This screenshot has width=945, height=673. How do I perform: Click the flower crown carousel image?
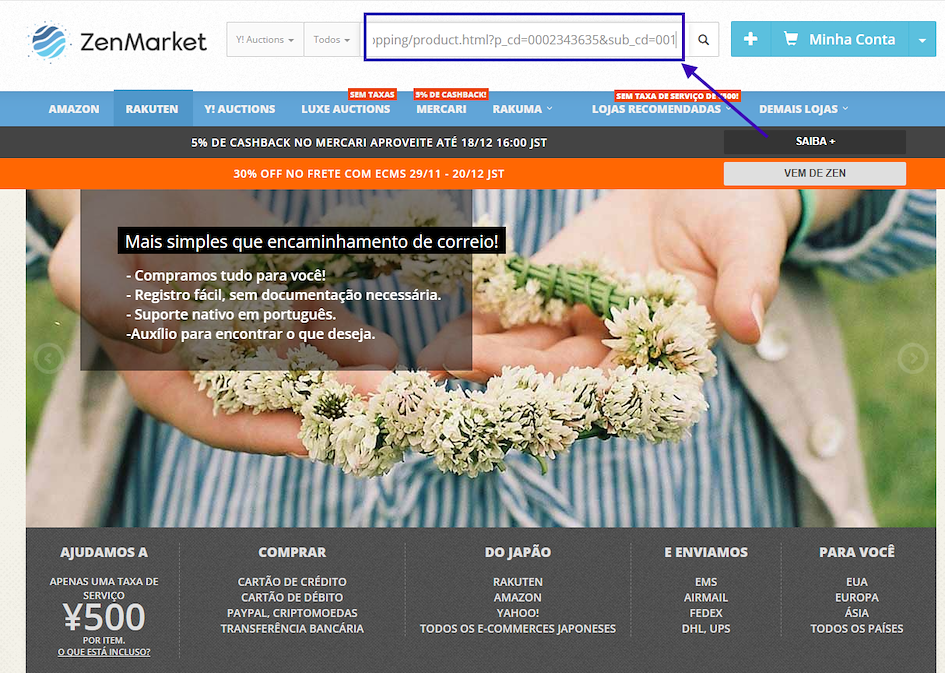481,358
